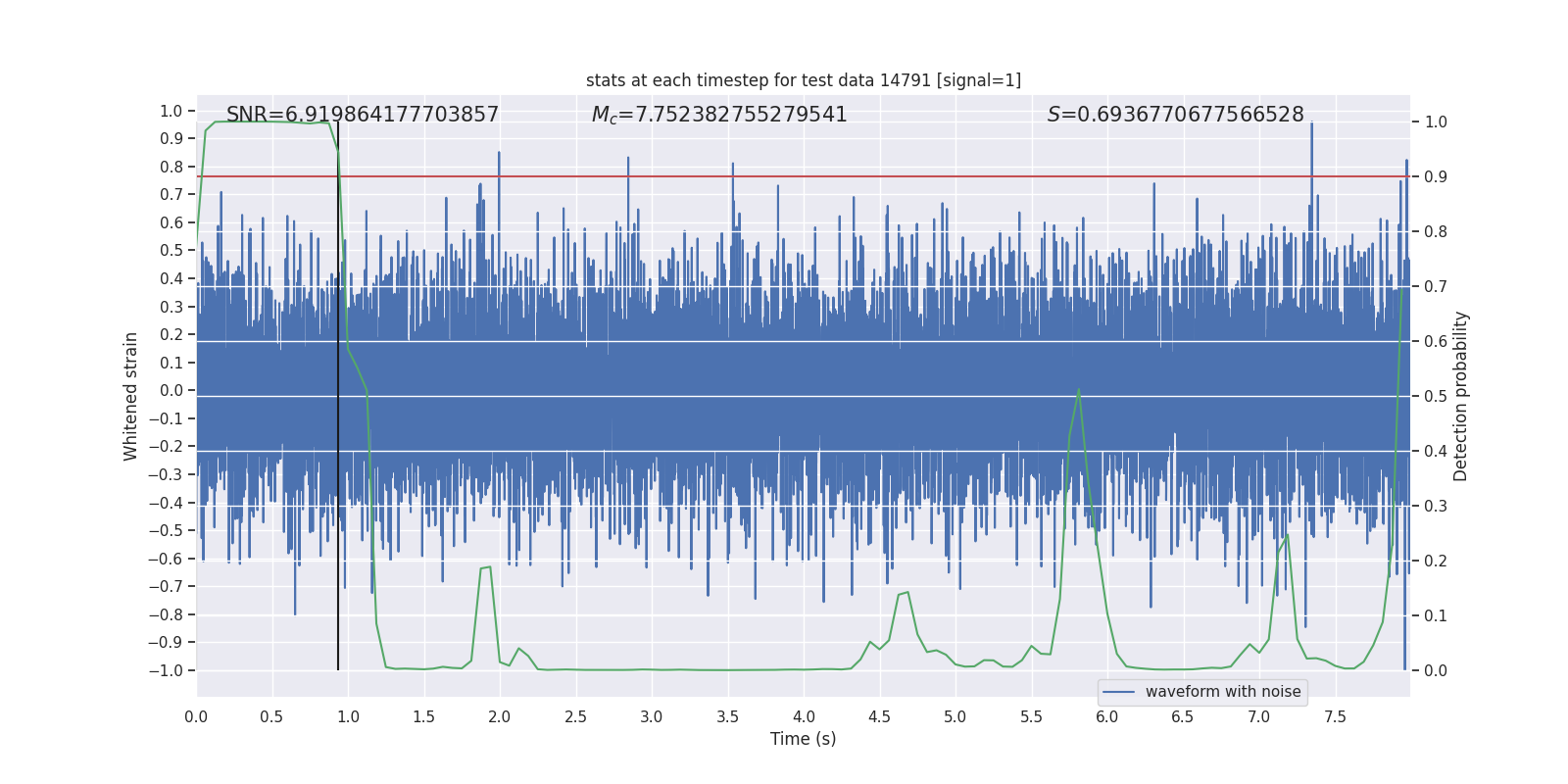
Task: Click the 'Detection probability' right axis label
Action: tap(1461, 396)
